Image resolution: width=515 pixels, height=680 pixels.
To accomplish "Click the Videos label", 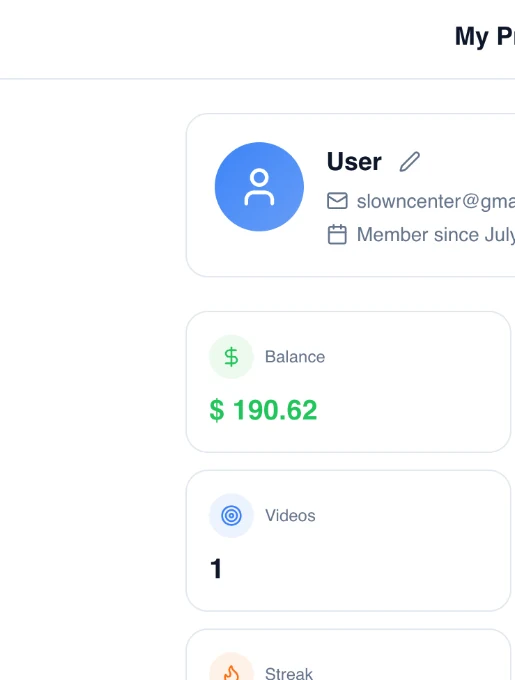I will click(290, 516).
